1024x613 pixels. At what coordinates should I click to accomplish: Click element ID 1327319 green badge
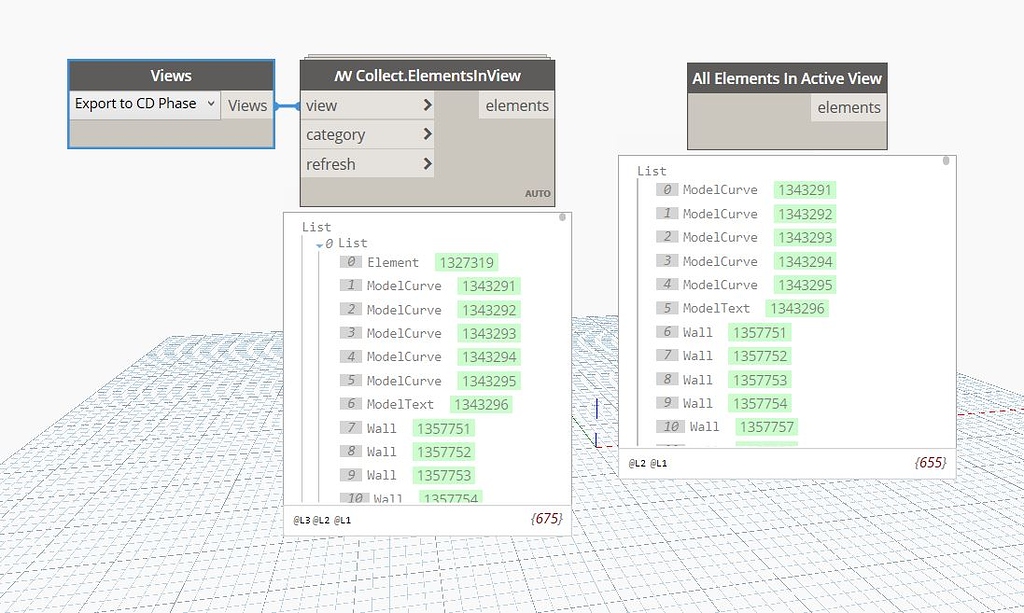click(x=466, y=262)
